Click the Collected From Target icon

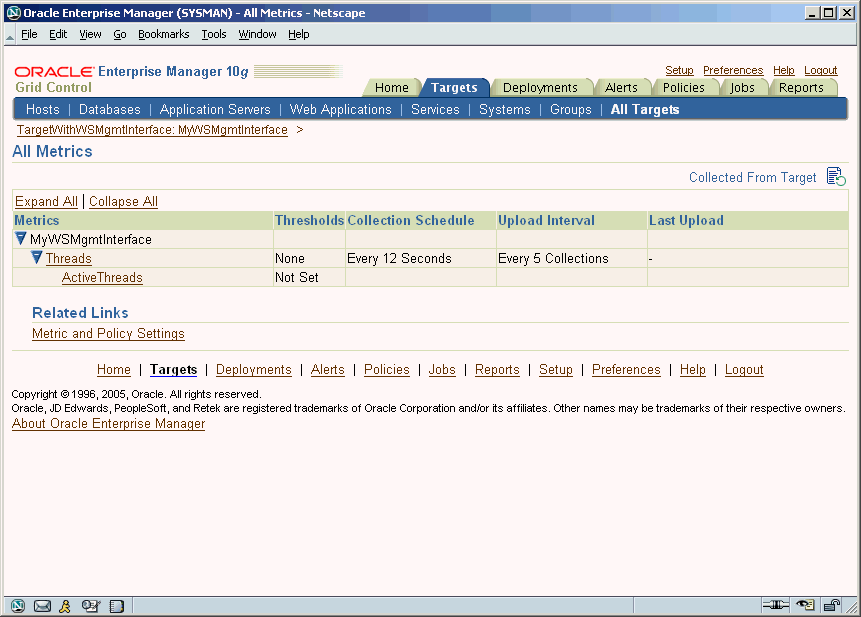pos(836,177)
